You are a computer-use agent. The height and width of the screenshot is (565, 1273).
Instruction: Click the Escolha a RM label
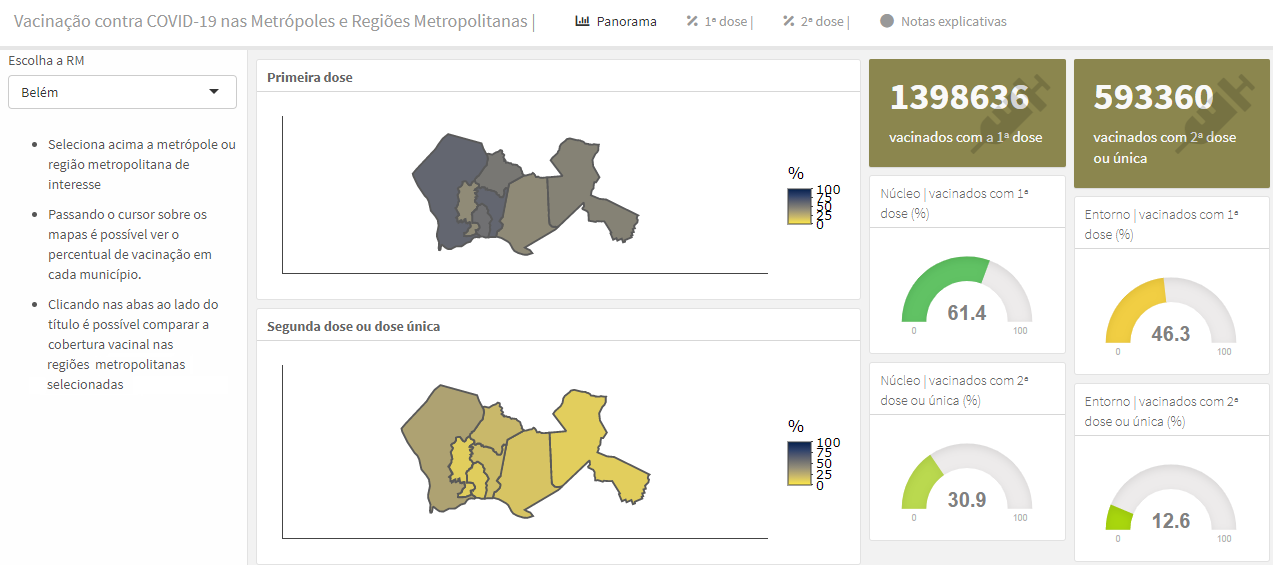46,60
